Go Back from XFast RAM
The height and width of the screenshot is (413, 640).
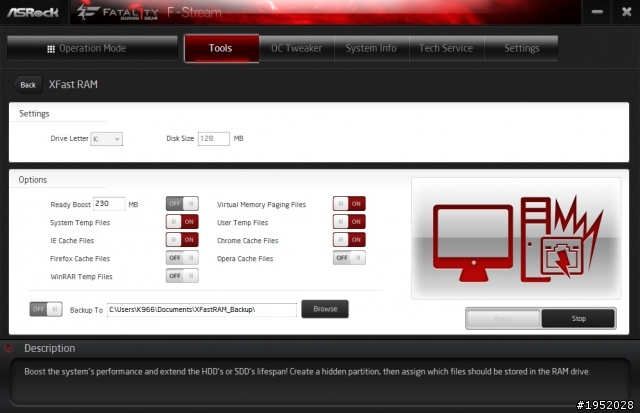(x=28, y=85)
